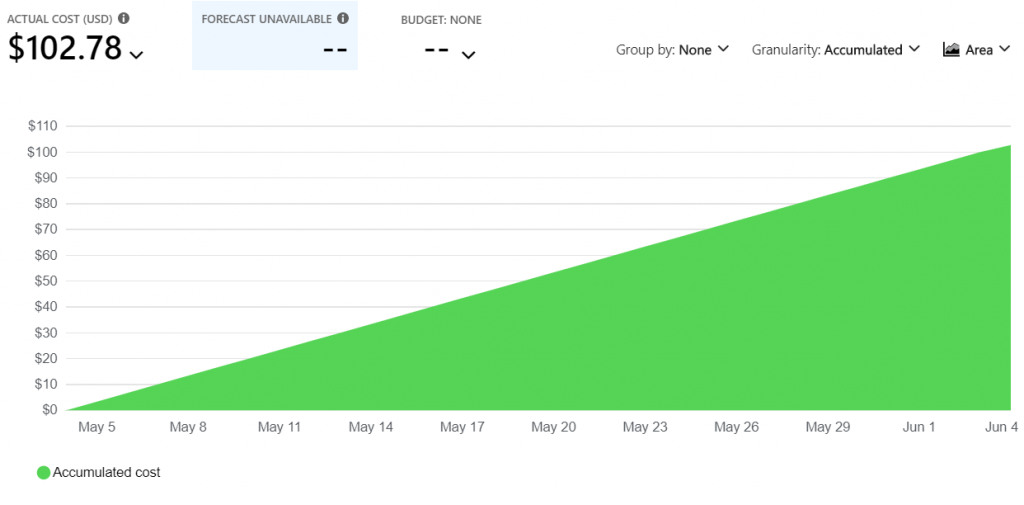The image size is (1024, 505).
Task: Click the Jun 4 date on x-axis
Action: click(x=1001, y=427)
